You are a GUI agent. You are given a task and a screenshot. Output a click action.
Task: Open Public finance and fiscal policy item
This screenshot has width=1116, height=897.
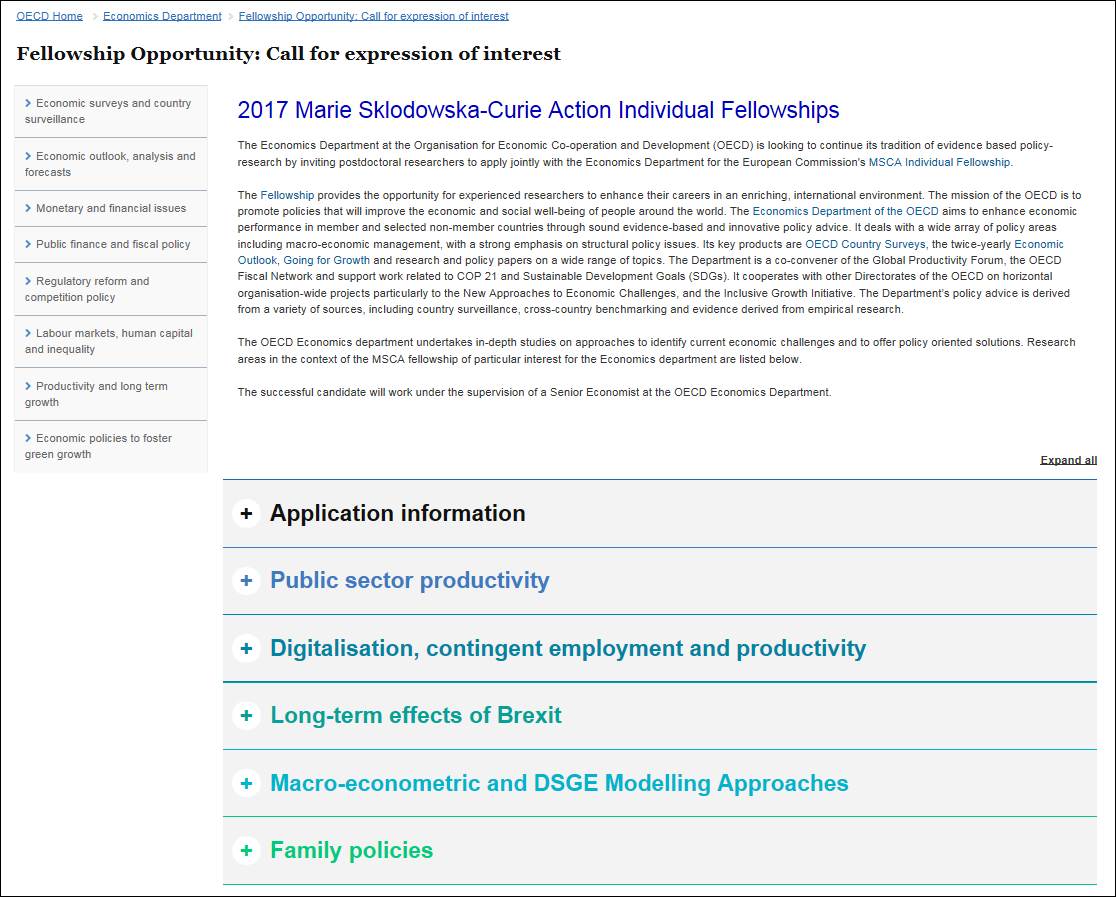111,244
